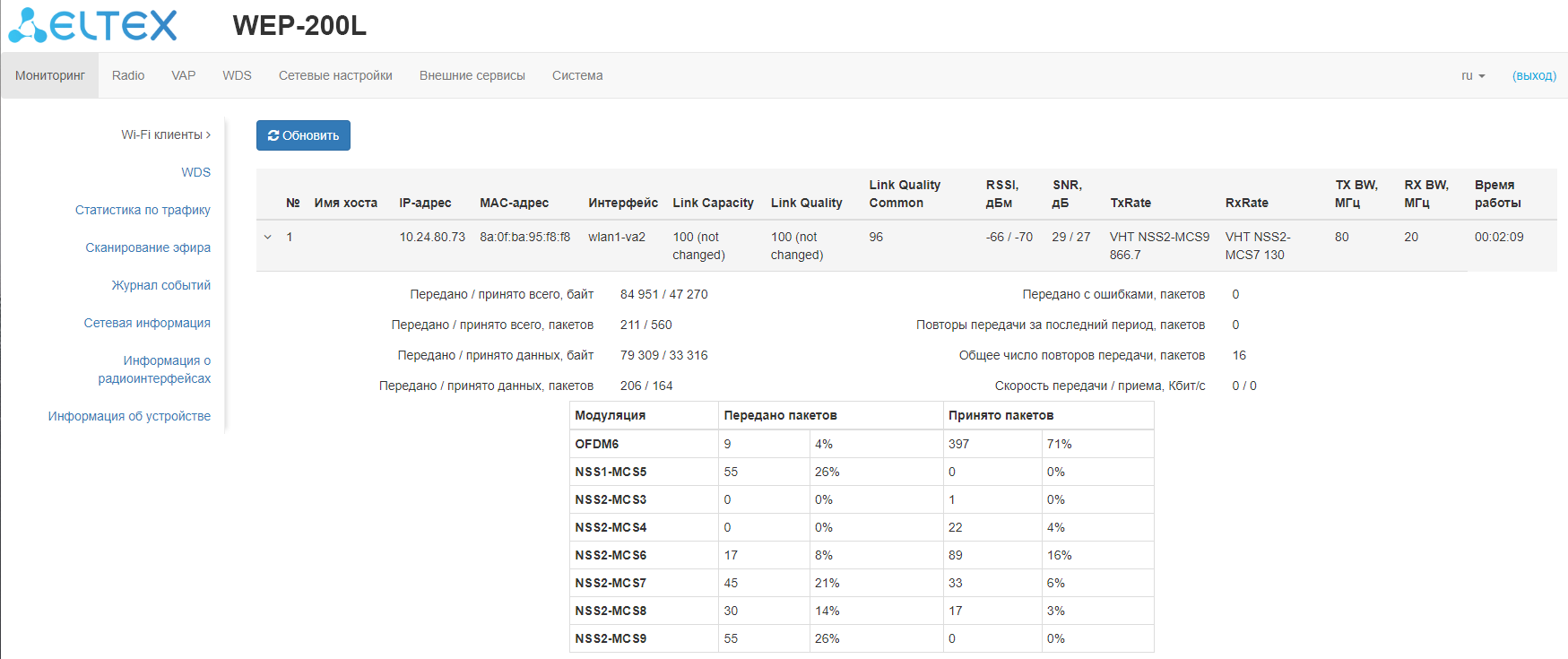Open Статистика по трафику sidebar link

point(143,211)
